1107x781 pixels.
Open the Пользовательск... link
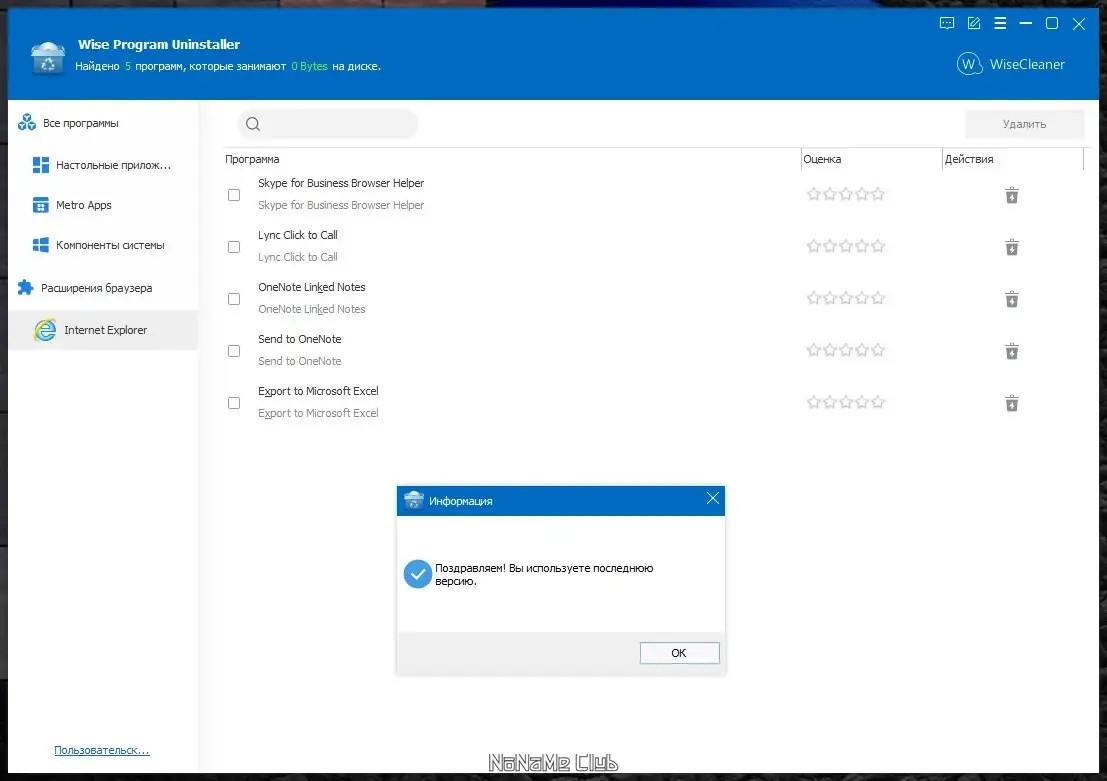(x=102, y=750)
